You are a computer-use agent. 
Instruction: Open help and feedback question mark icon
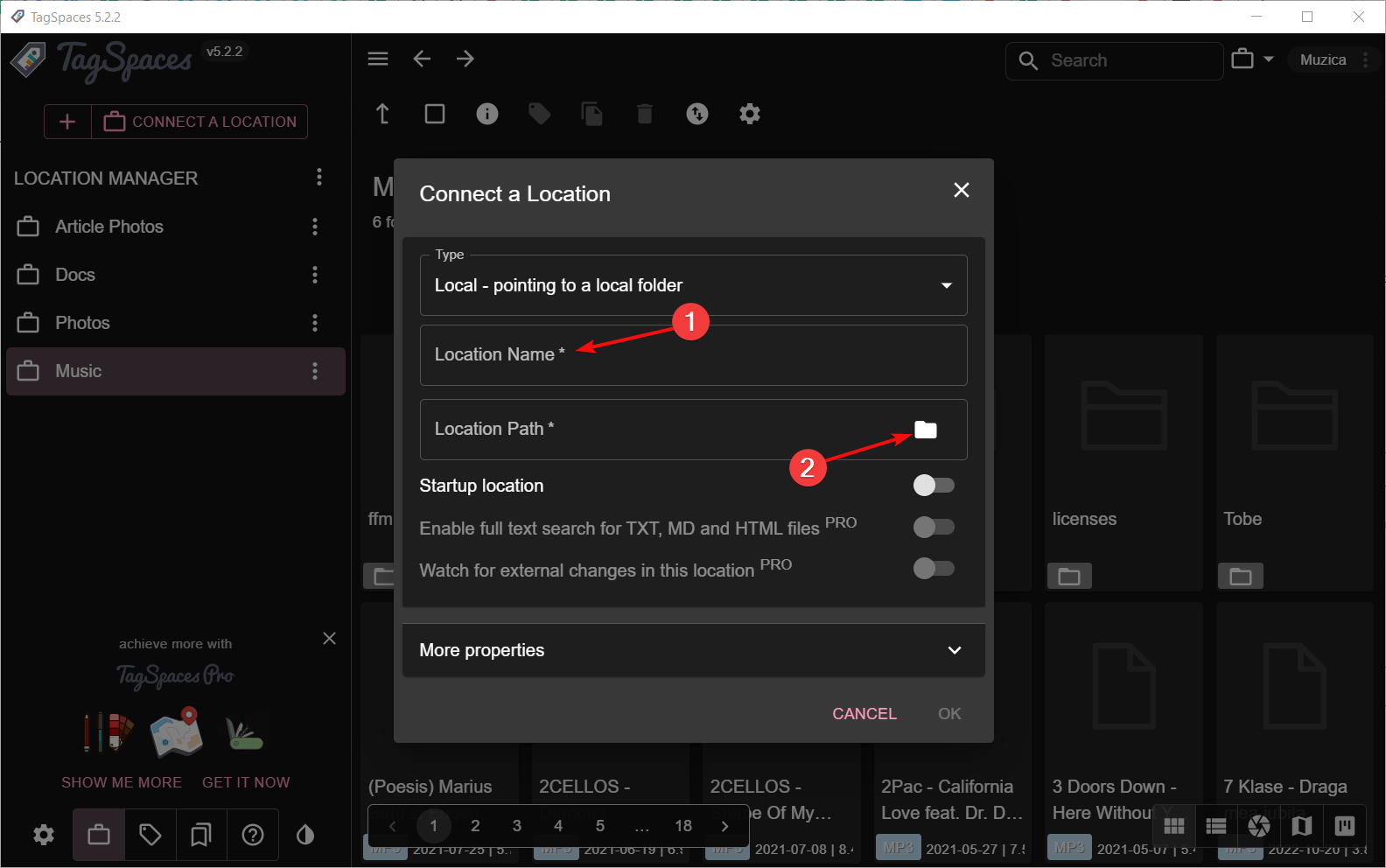[x=253, y=835]
